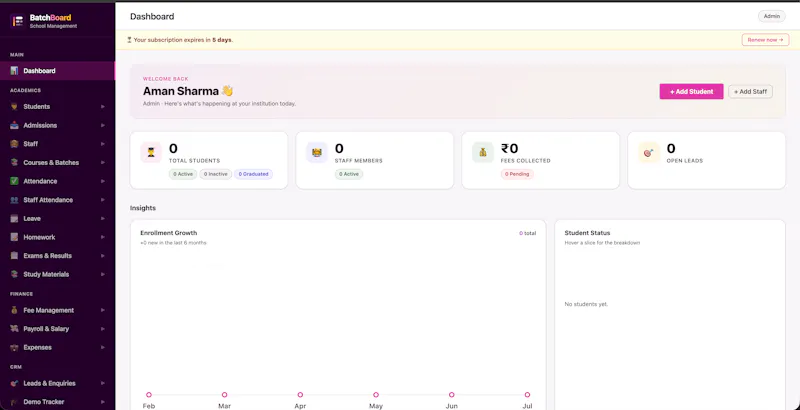Image resolution: width=800 pixels, height=410 pixels.
Task: Click the Expenses sidebar icon
Action: pos(14,347)
